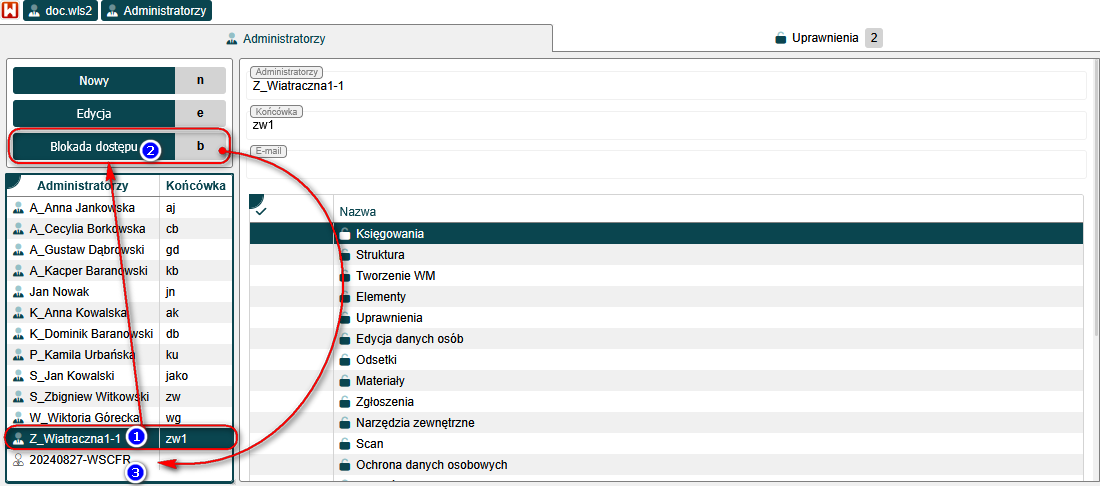
Task: Select administrator A_Kacper Baranowski
Action: 119,271
